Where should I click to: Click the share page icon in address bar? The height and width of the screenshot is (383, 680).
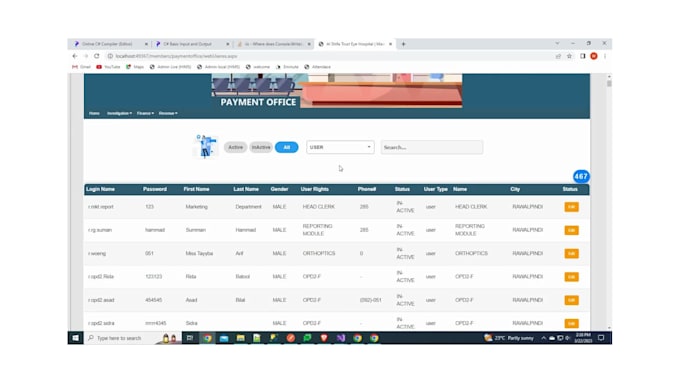[558, 56]
